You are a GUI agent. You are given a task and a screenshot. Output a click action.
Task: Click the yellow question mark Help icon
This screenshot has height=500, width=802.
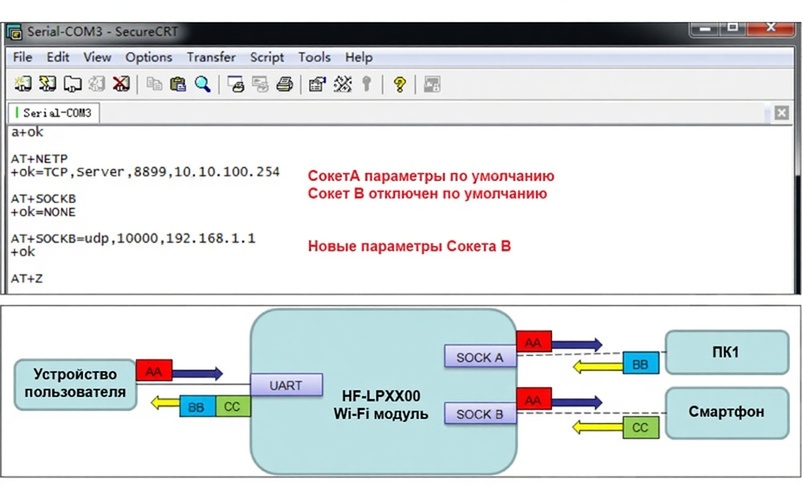click(399, 84)
